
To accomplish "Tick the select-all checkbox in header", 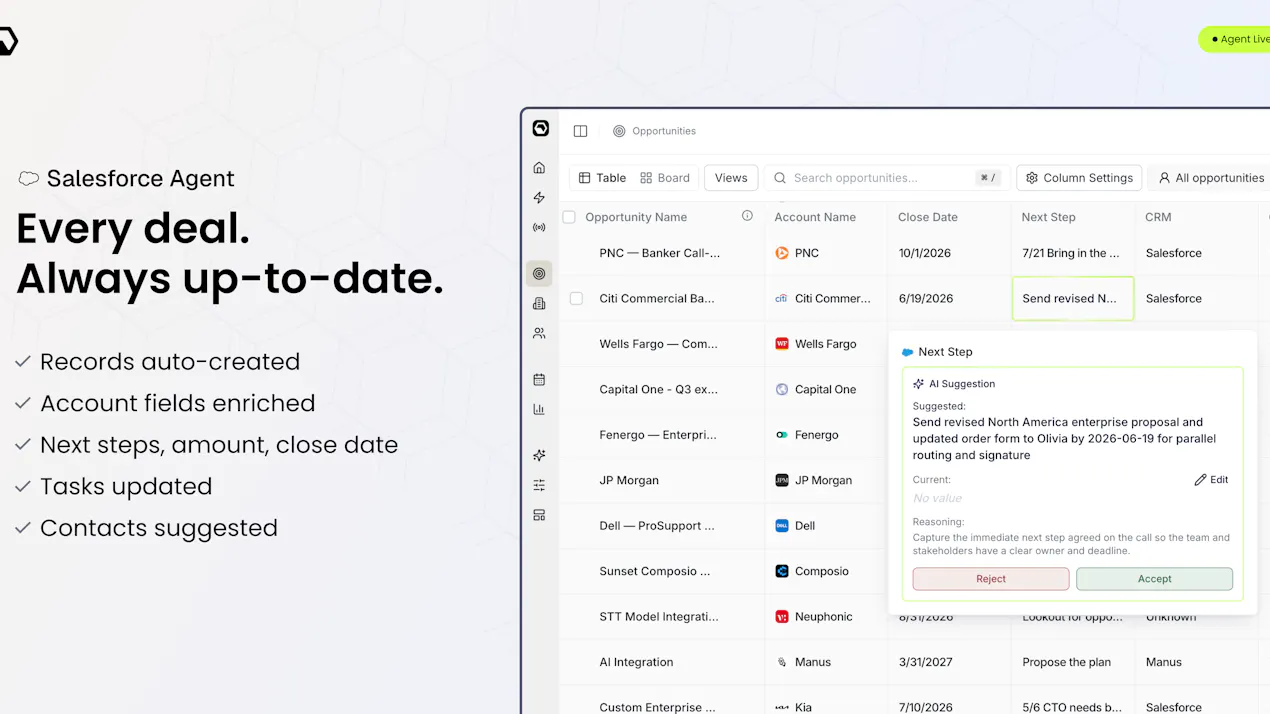I will point(569,217).
